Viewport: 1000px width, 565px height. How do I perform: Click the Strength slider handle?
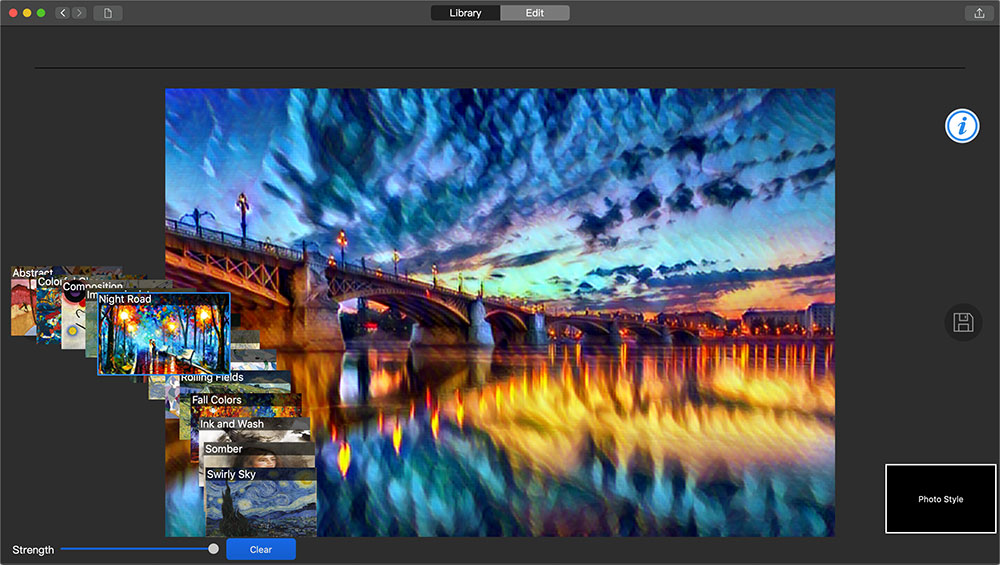(x=214, y=548)
